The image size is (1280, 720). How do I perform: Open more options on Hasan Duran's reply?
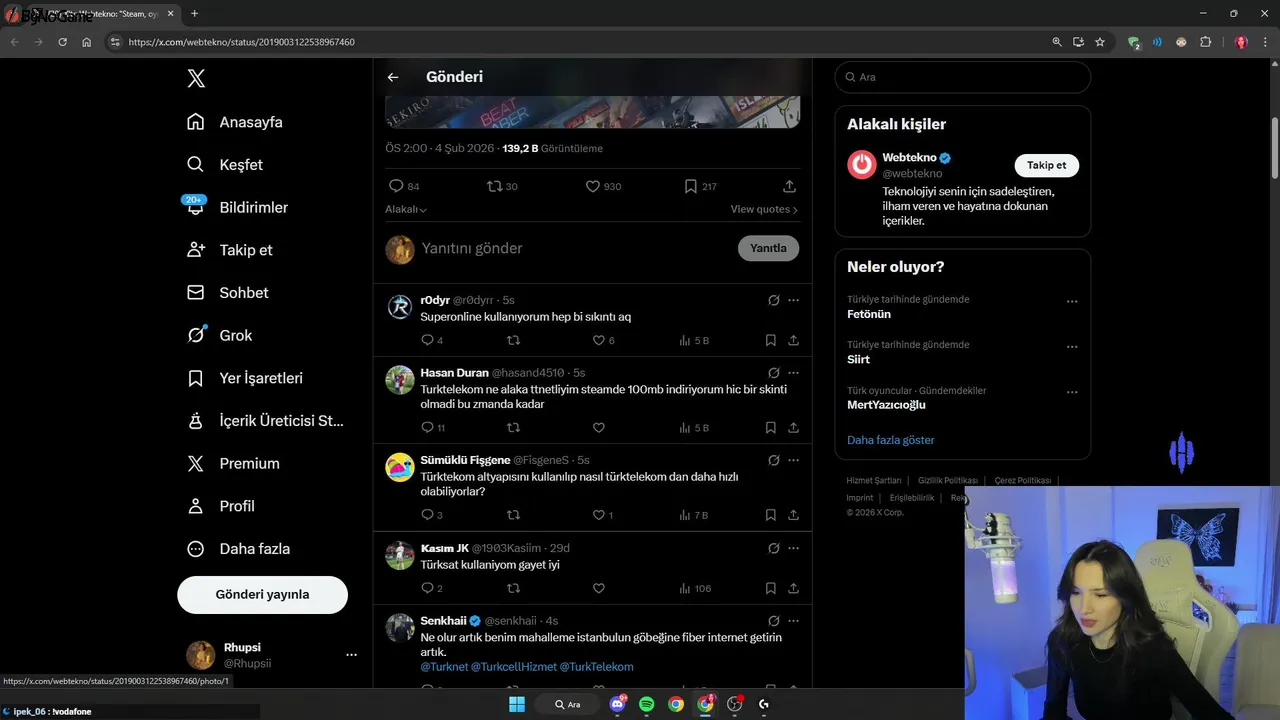[793, 373]
